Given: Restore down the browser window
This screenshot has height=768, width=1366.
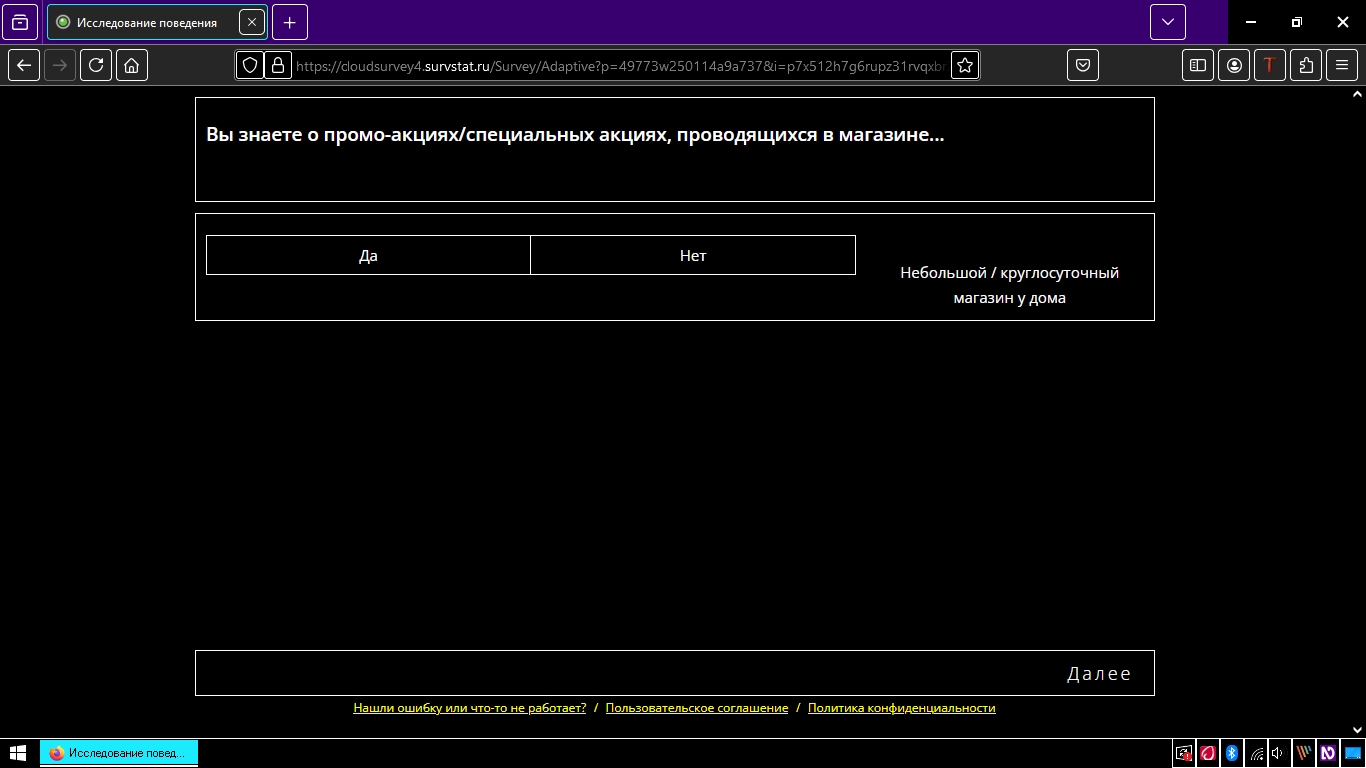Looking at the screenshot, I should click(1297, 22).
